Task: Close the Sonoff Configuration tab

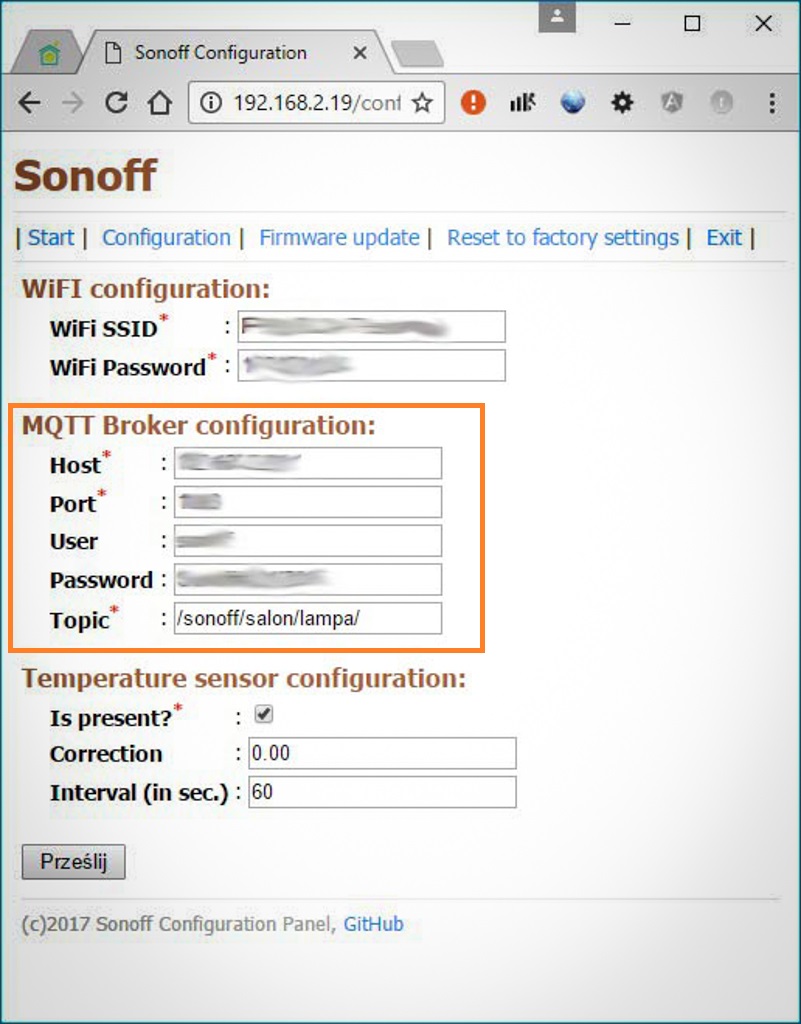Action: coord(360,53)
